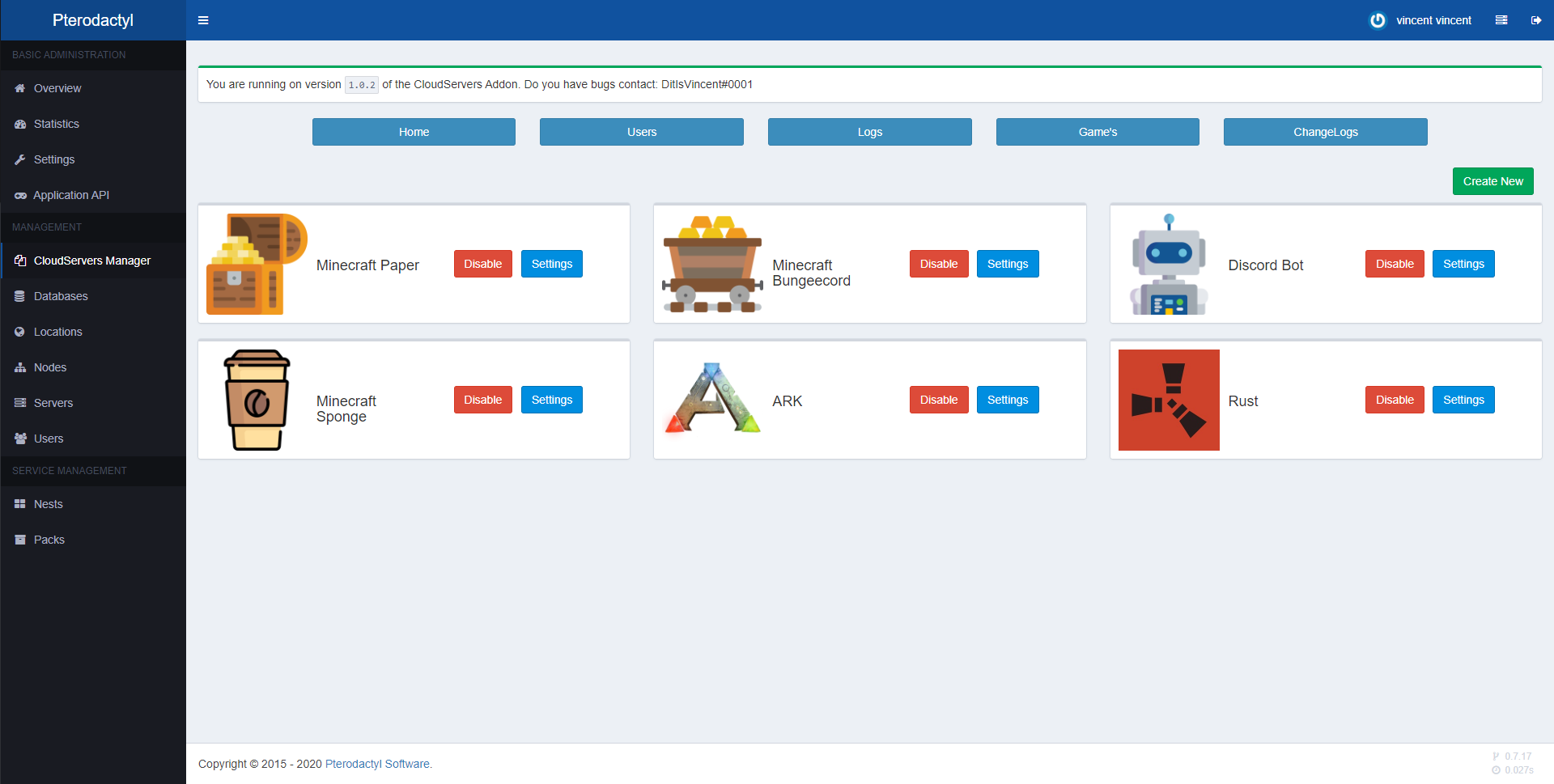Open the Game's tab
1554x784 pixels.
pyautogui.click(x=1097, y=132)
